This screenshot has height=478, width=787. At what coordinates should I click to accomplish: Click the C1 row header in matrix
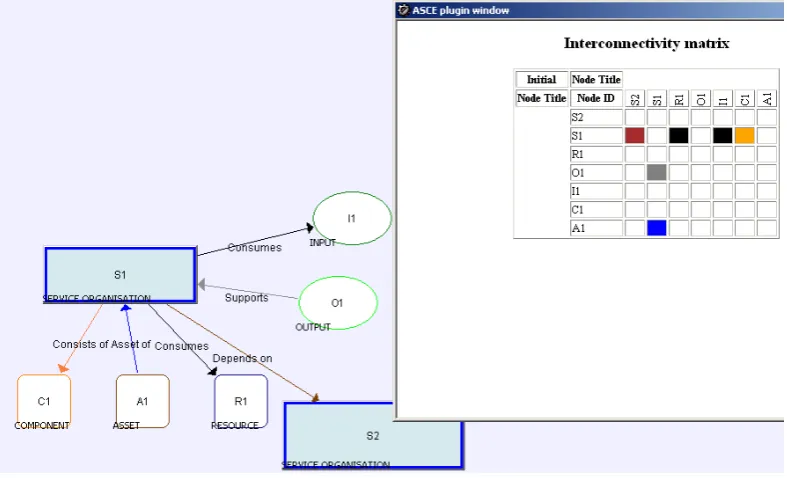tap(596, 210)
